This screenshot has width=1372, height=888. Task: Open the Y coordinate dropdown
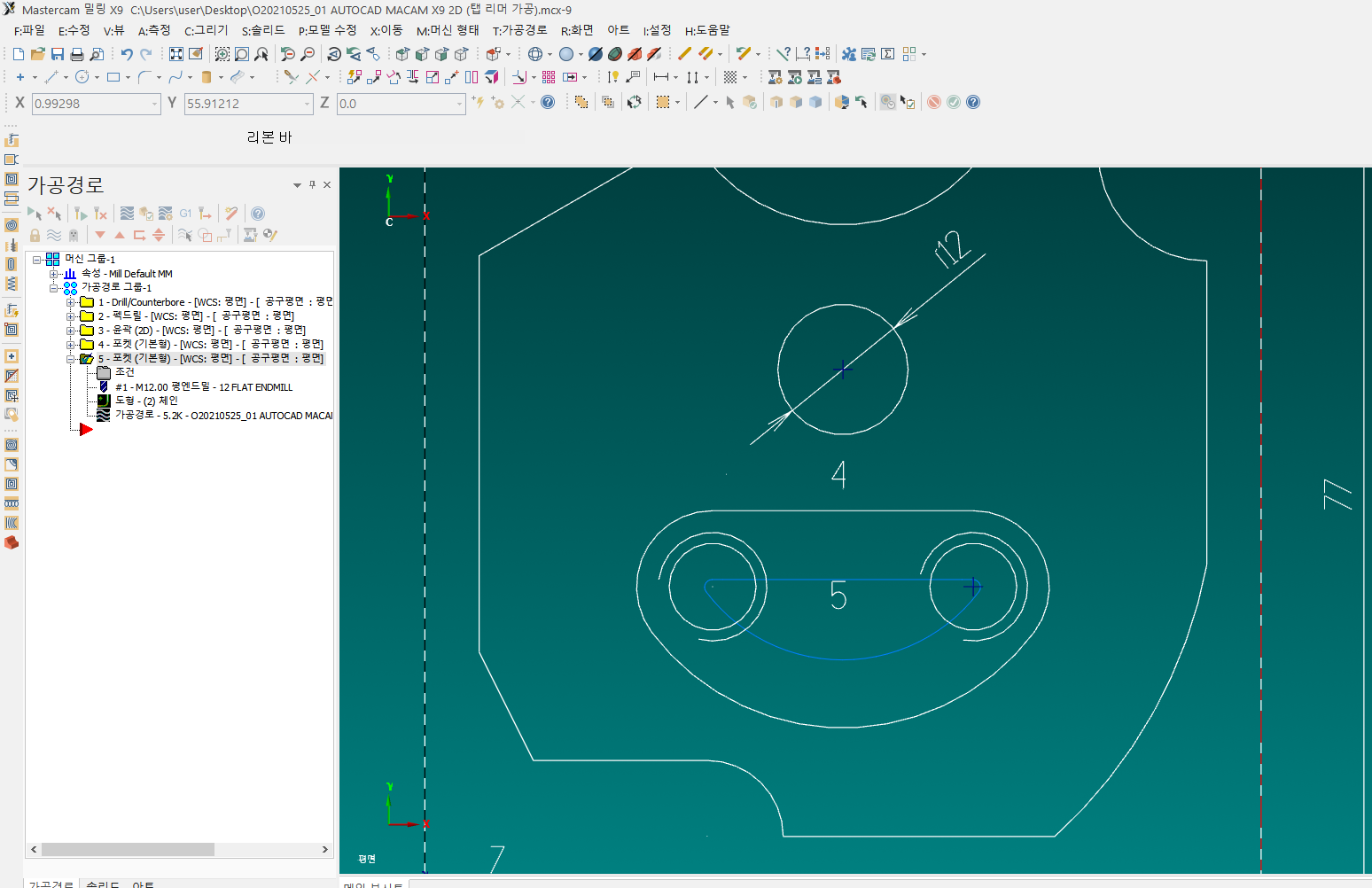coord(308,104)
